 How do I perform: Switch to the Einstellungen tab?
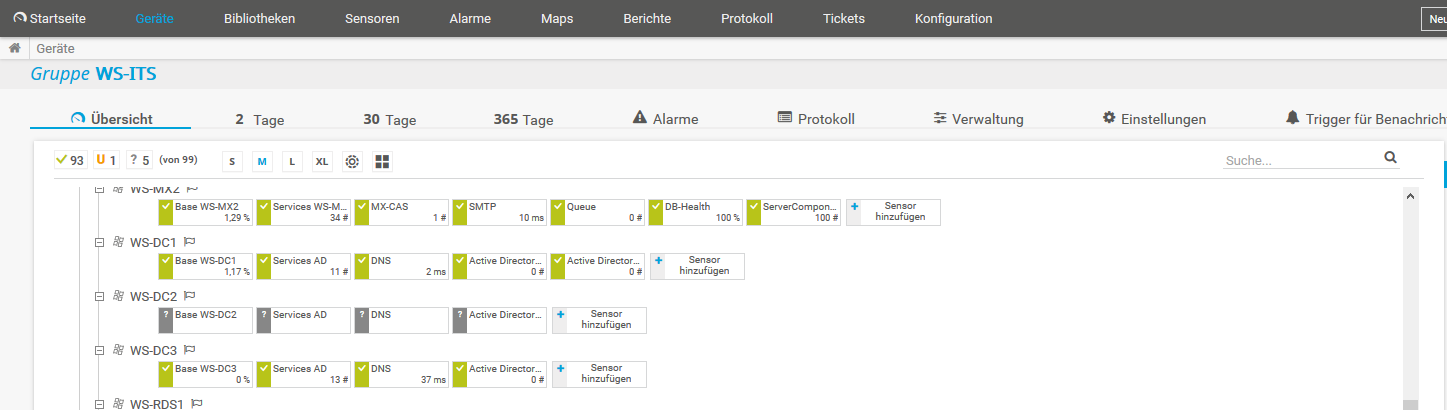coord(1154,118)
